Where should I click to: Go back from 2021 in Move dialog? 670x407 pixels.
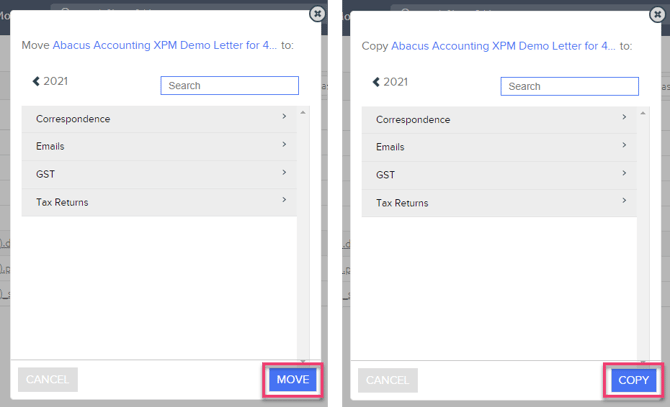click(36, 81)
